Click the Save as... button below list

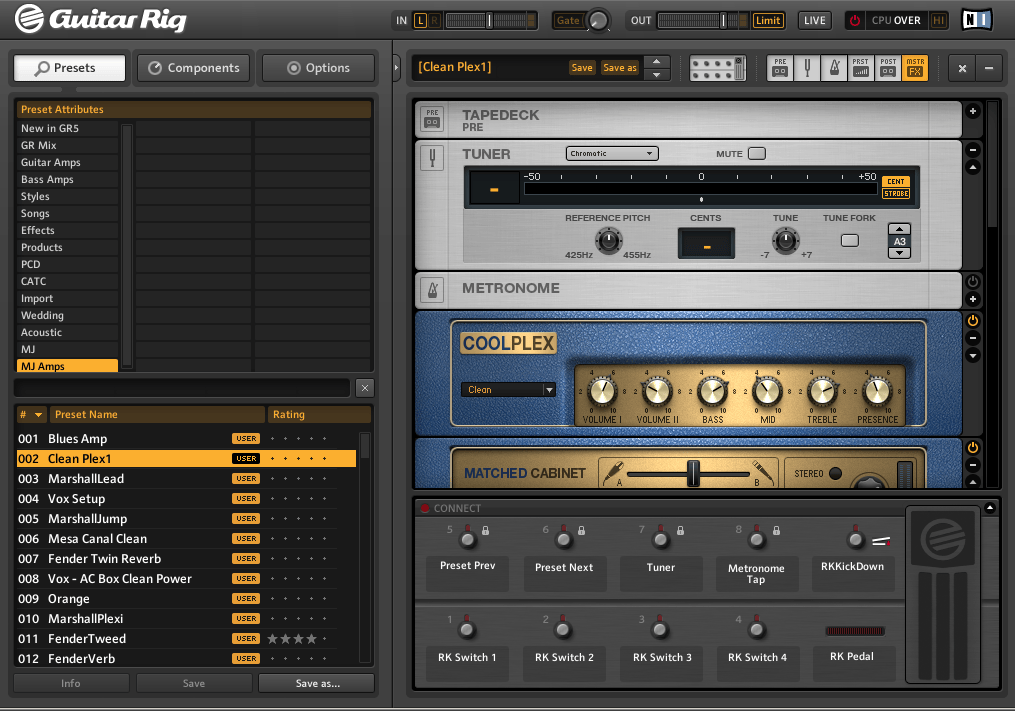[x=317, y=683]
